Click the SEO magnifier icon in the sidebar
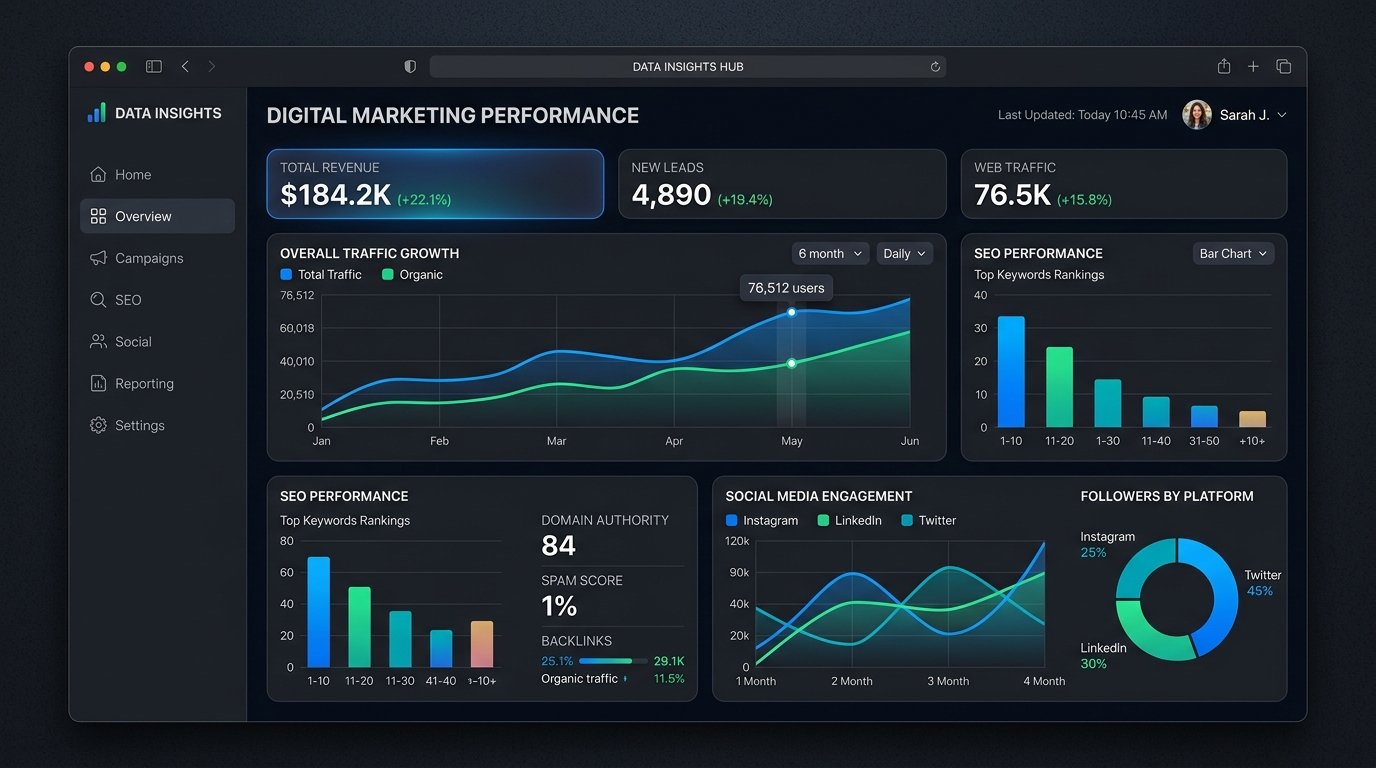1376x768 pixels. (x=98, y=300)
